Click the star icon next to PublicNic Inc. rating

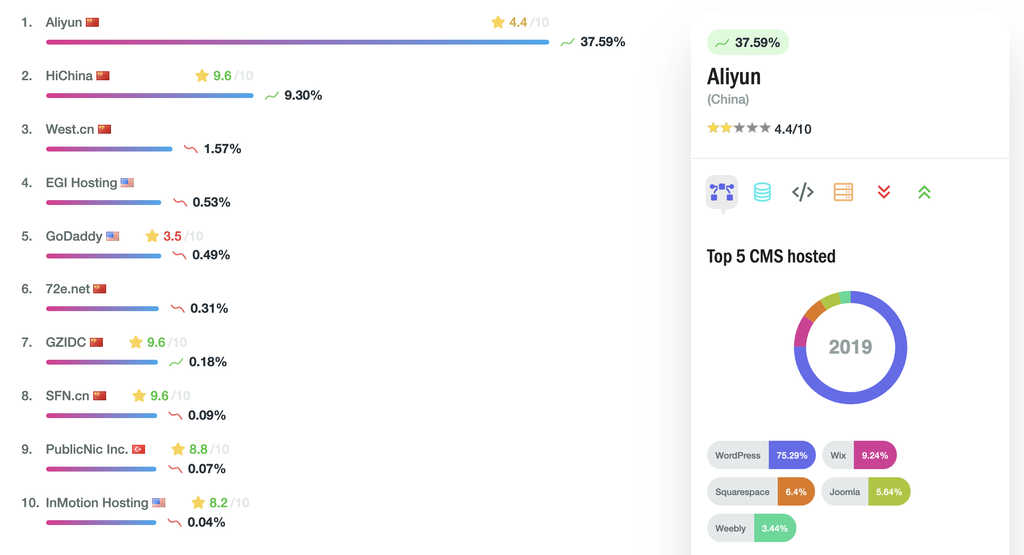tap(178, 449)
